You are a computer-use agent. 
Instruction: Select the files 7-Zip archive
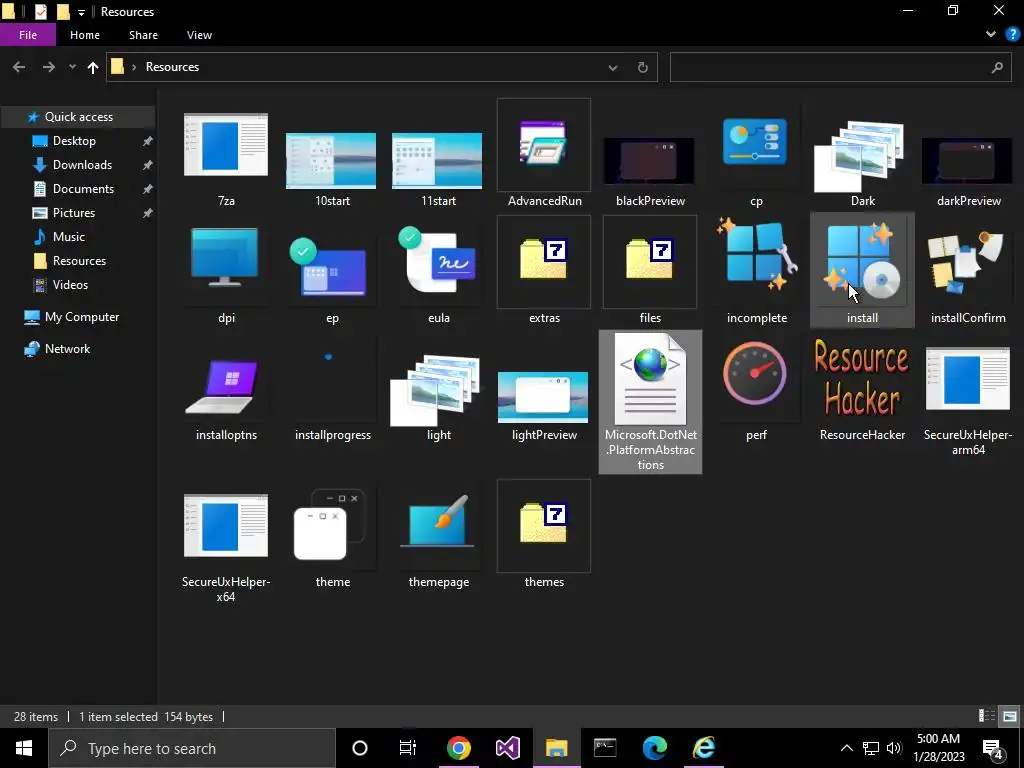tap(649, 261)
